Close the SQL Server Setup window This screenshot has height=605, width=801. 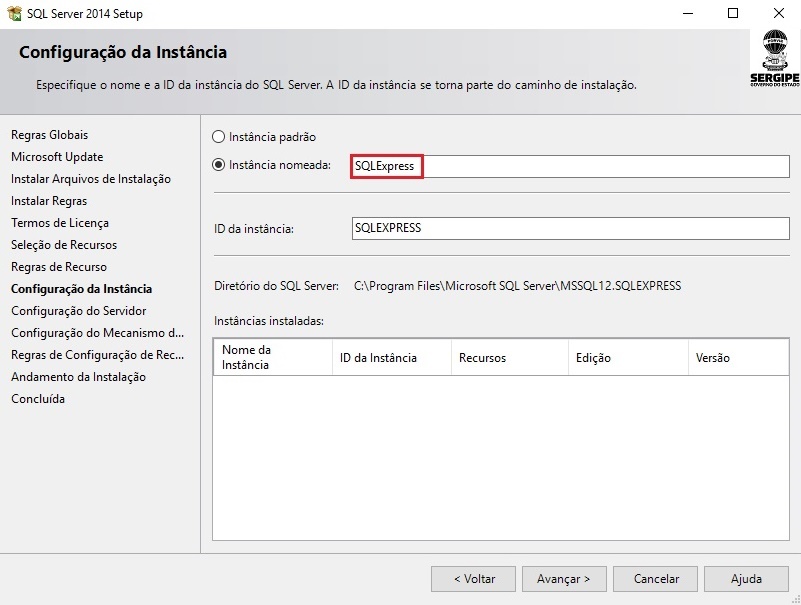(x=778, y=14)
